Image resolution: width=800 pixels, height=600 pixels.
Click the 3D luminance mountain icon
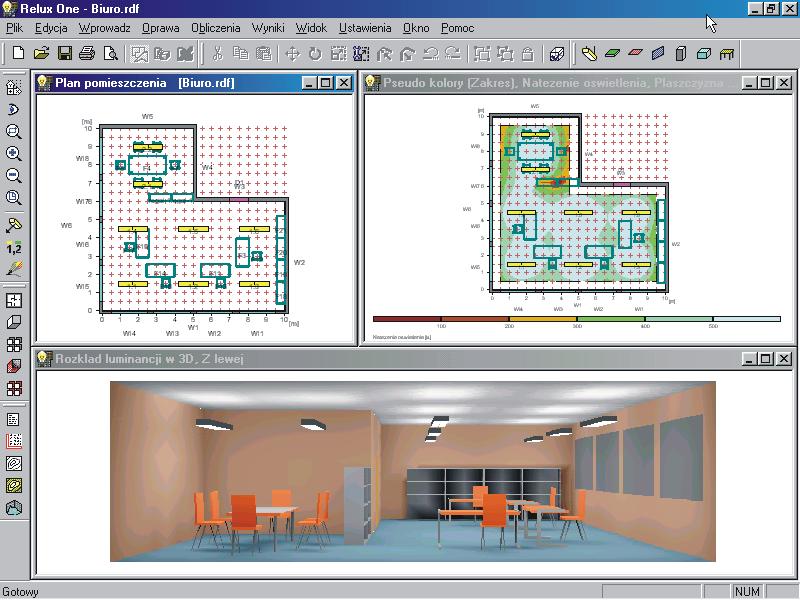tap(14, 508)
